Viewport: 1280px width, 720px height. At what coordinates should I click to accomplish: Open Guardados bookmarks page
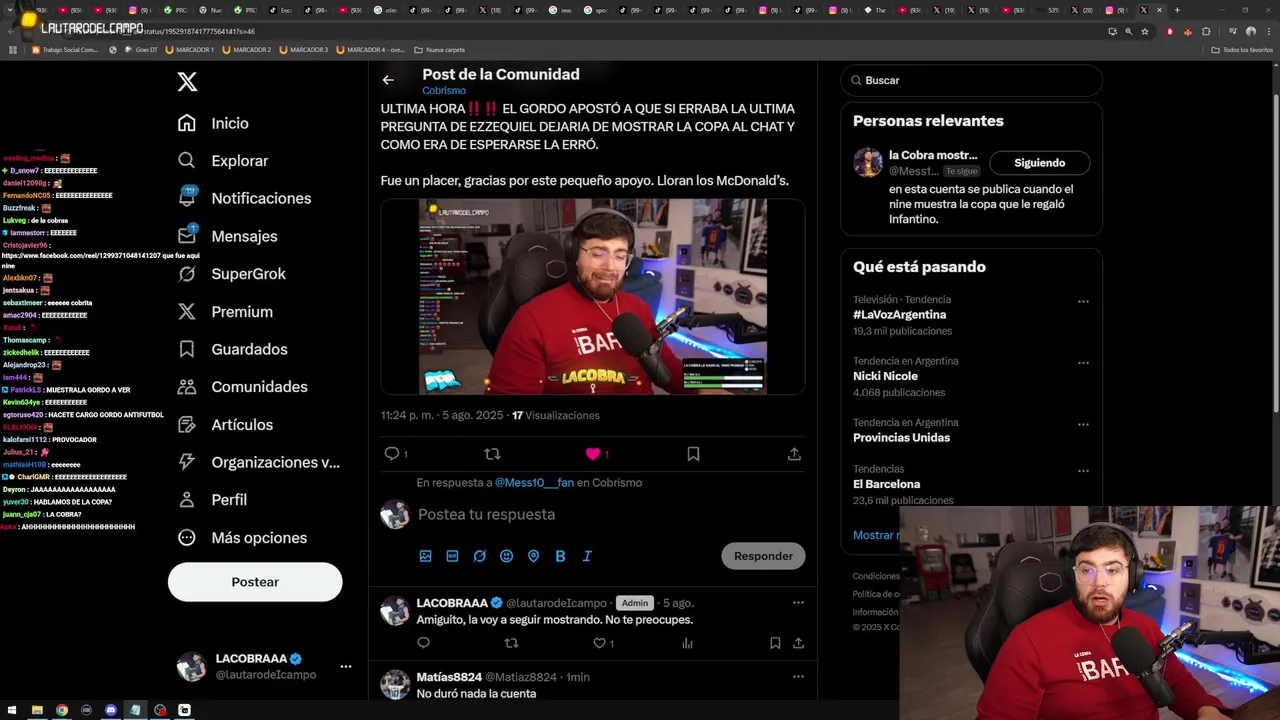[x=232, y=349]
